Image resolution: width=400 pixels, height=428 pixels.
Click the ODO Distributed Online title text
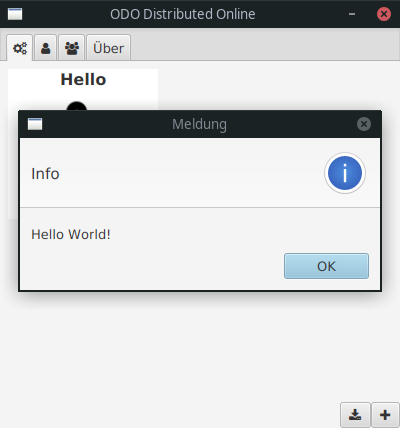coord(183,14)
